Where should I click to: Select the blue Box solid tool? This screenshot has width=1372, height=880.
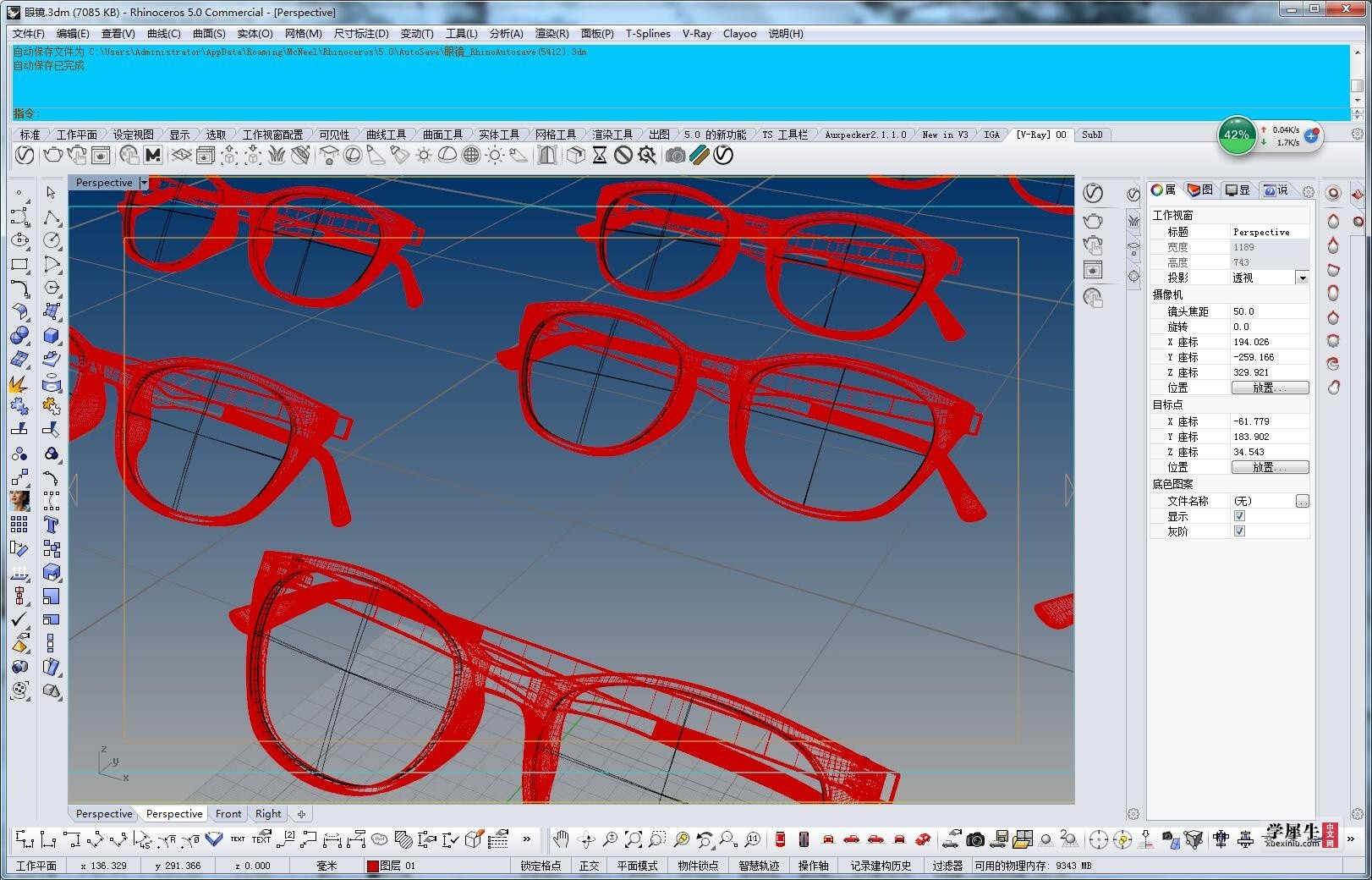(52, 336)
